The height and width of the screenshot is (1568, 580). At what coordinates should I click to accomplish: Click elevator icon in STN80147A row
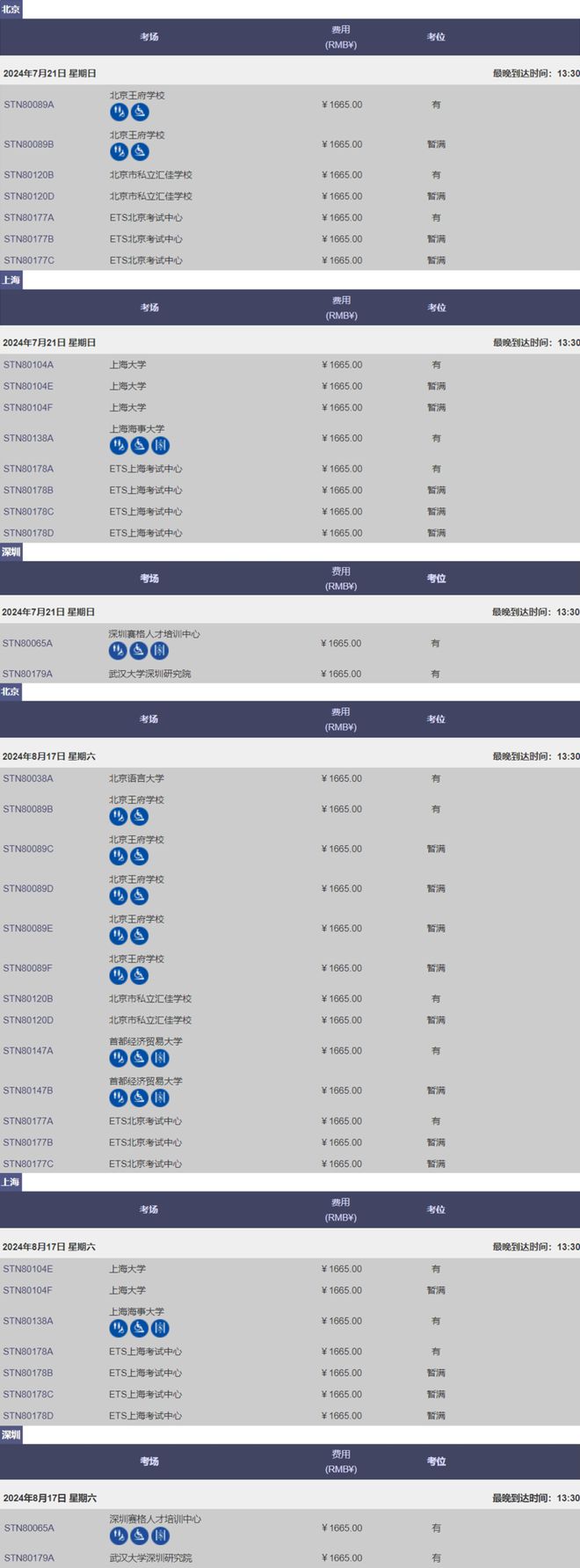(x=160, y=1057)
